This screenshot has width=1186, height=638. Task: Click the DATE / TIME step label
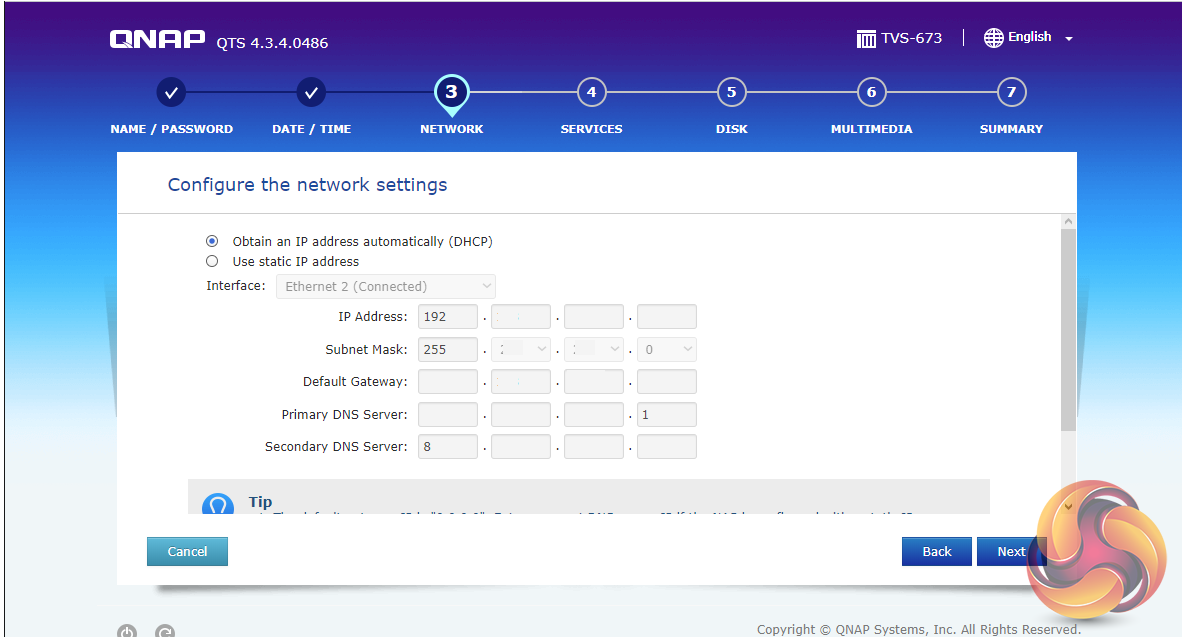point(312,129)
